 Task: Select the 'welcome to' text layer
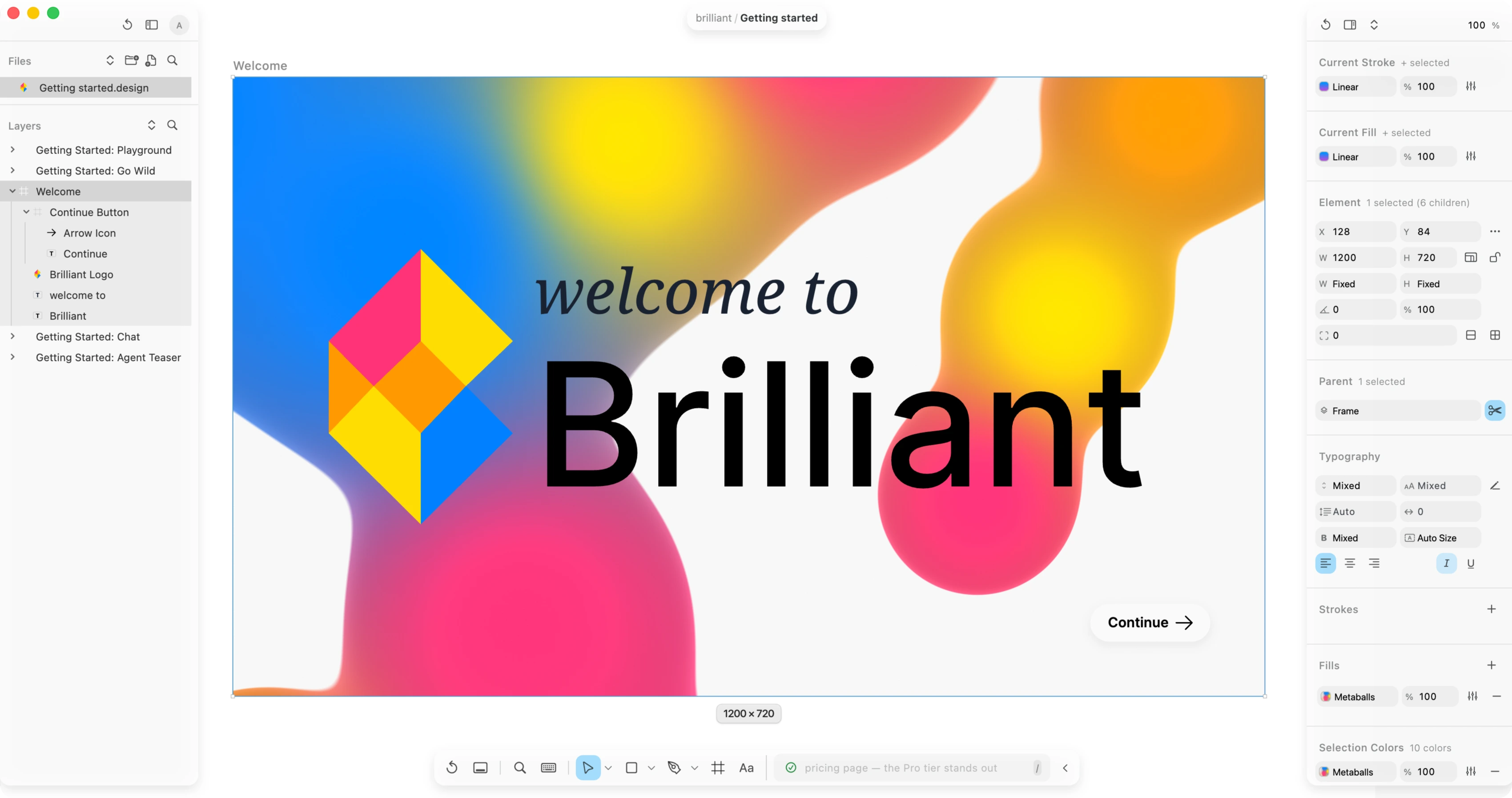pos(96,295)
